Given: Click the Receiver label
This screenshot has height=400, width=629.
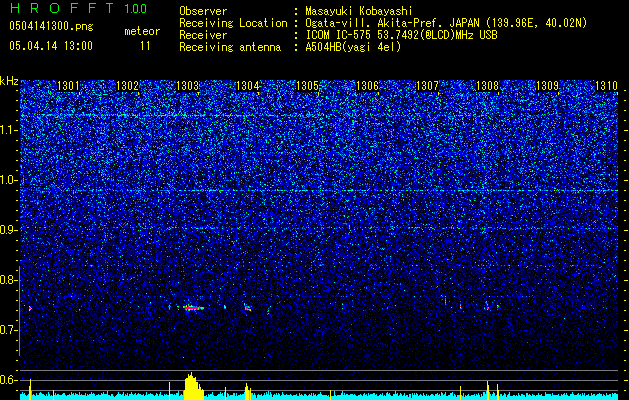Looking at the screenshot, I should coord(203,35).
